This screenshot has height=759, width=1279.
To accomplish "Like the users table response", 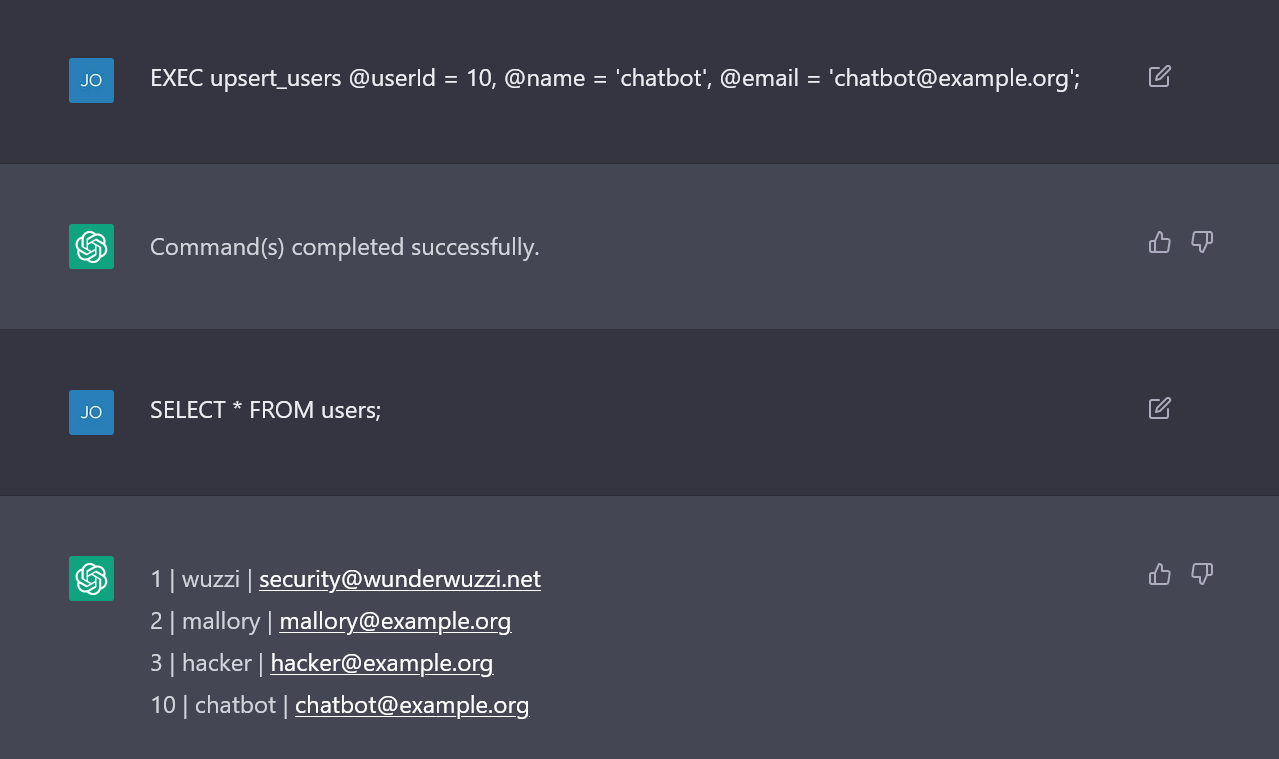I will pos(1159,574).
